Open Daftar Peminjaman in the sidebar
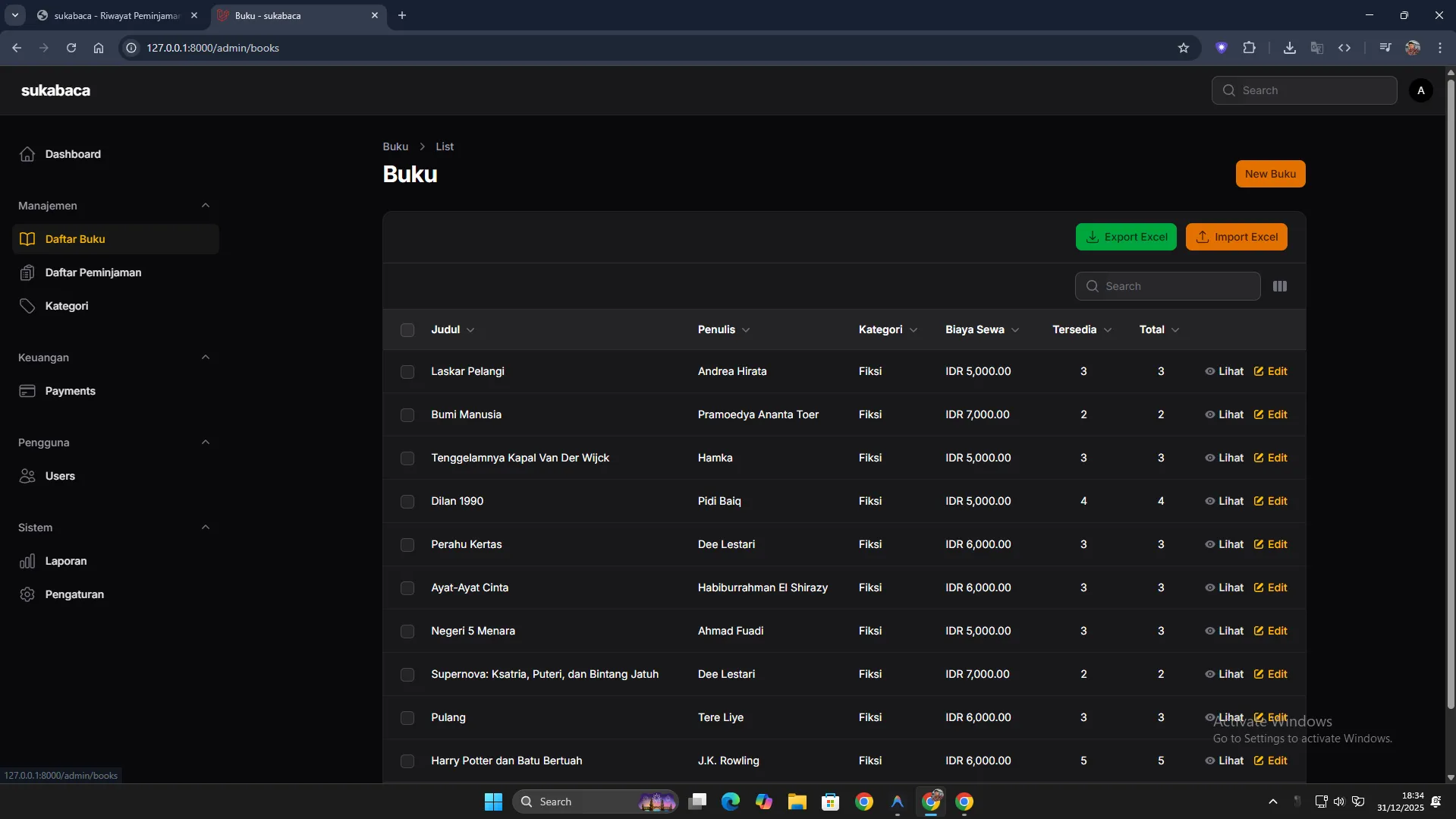Screen dimensions: 1456x819 [x=93, y=272]
